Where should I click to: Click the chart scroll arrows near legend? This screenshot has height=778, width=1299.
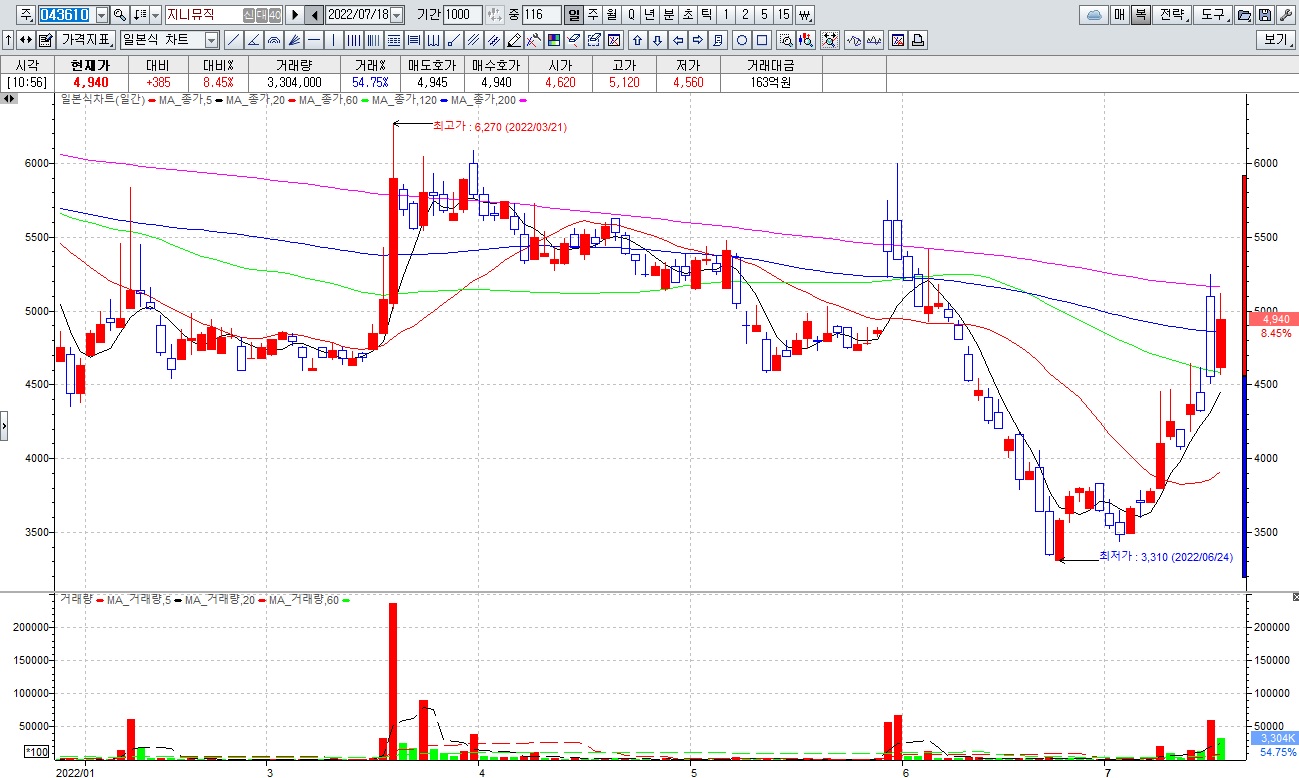point(10,99)
